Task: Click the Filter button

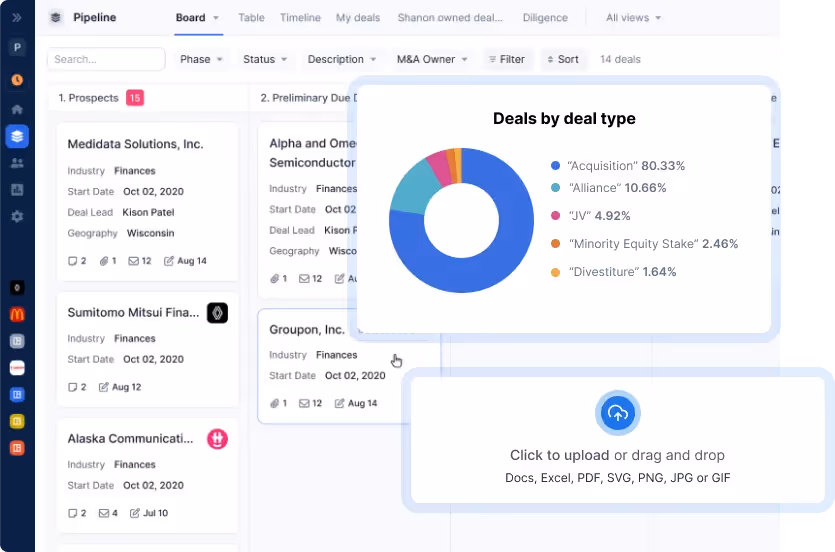Action: tap(506, 59)
